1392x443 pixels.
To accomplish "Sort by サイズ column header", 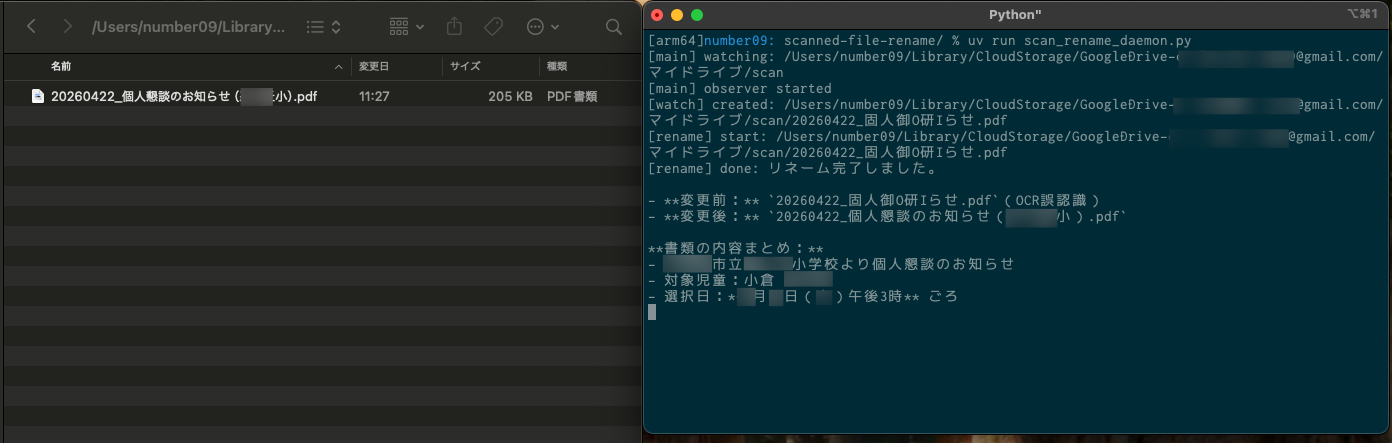I will point(465,67).
